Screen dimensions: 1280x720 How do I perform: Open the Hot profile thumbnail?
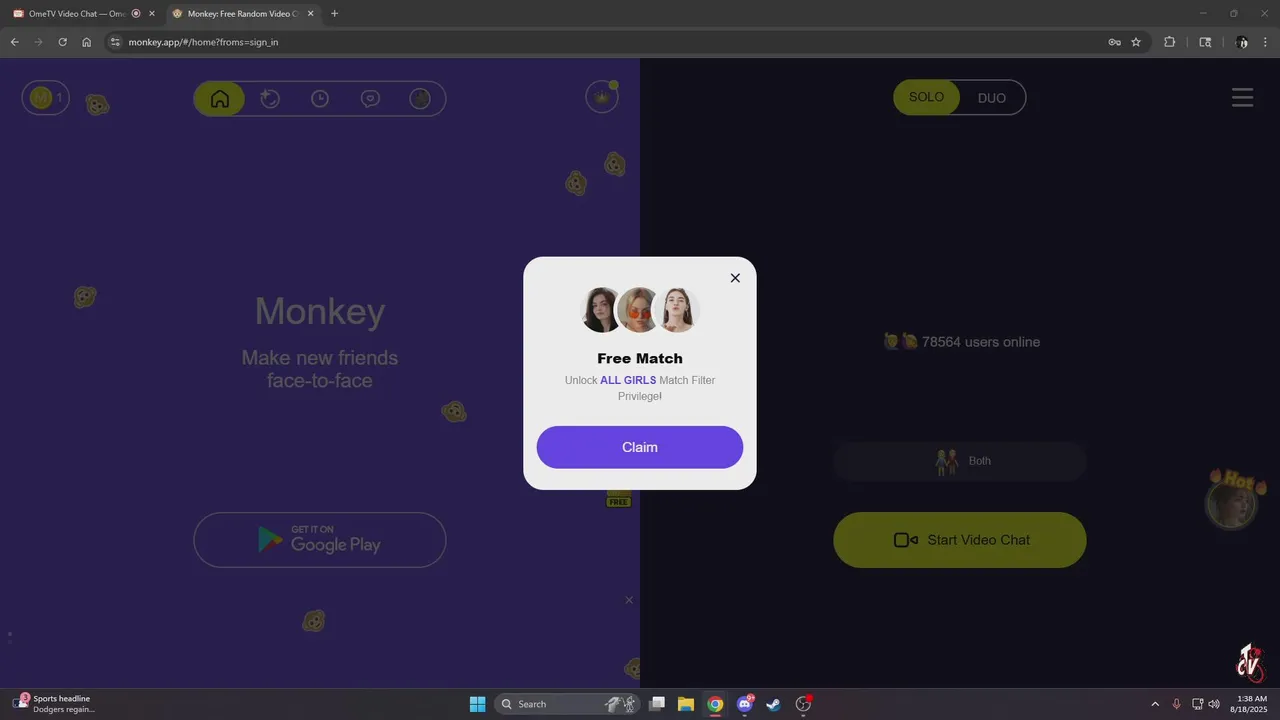[1231, 505]
